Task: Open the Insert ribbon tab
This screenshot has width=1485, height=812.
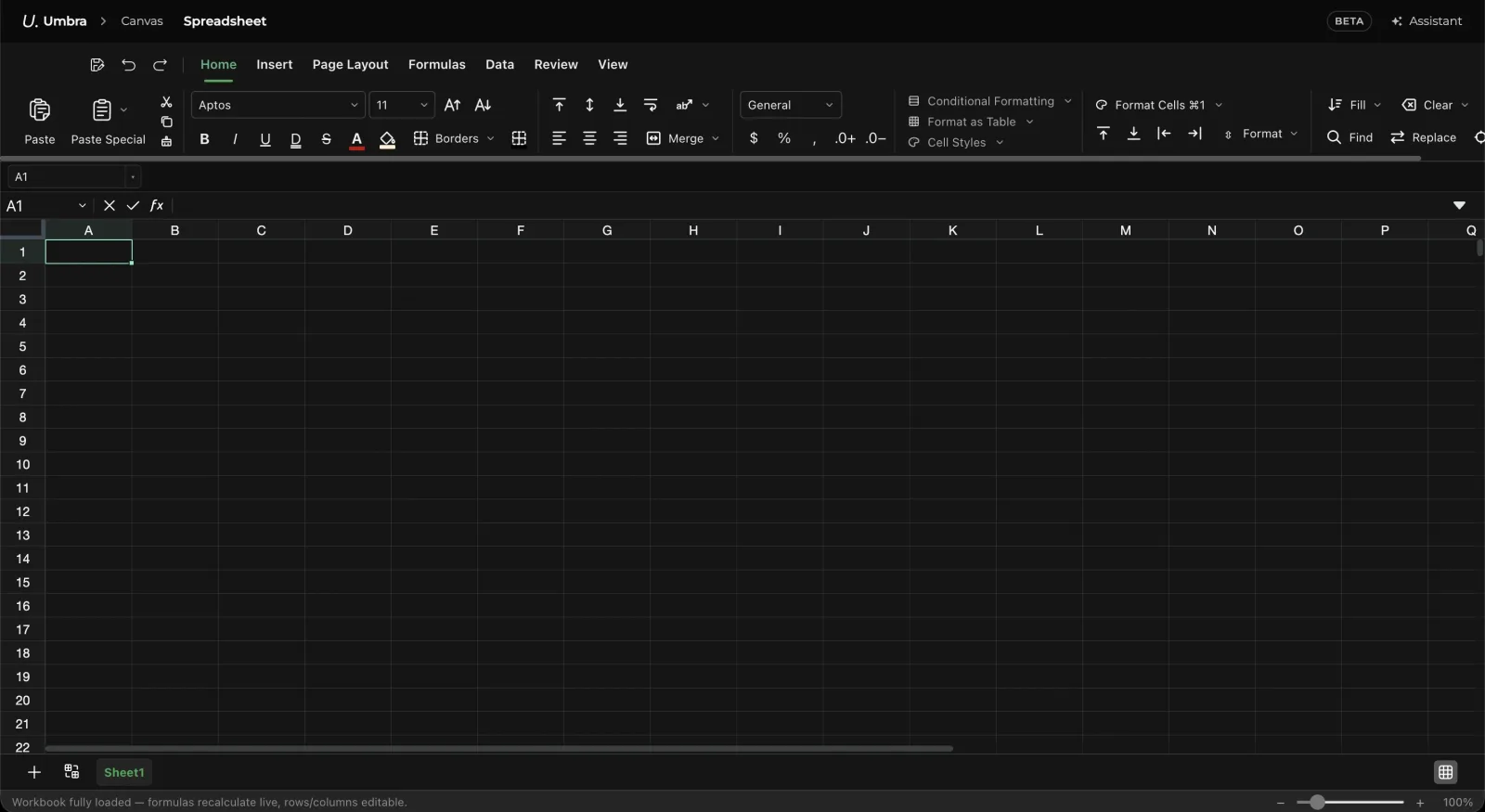Action: click(275, 64)
